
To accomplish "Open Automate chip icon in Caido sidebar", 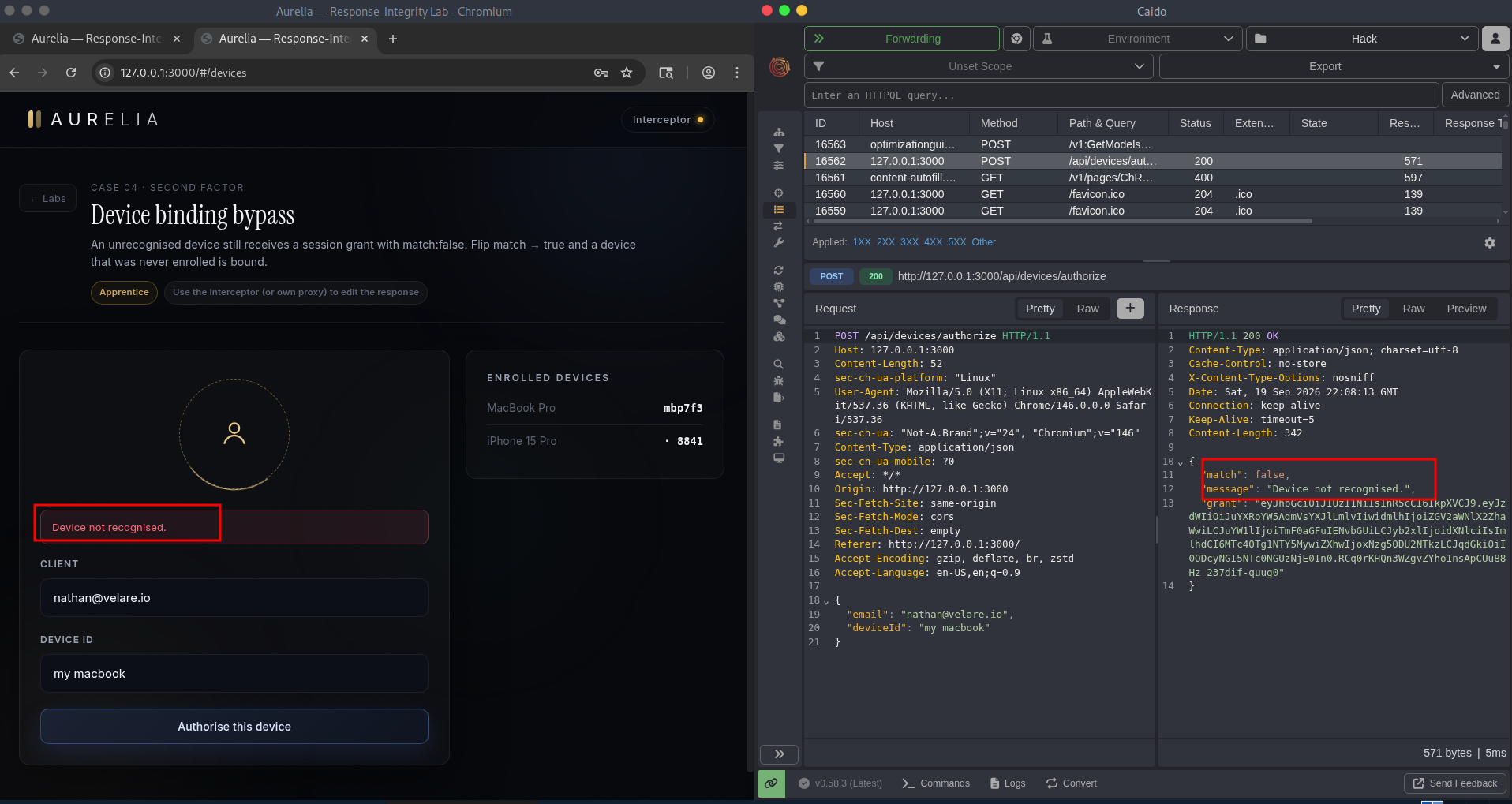I will [779, 286].
